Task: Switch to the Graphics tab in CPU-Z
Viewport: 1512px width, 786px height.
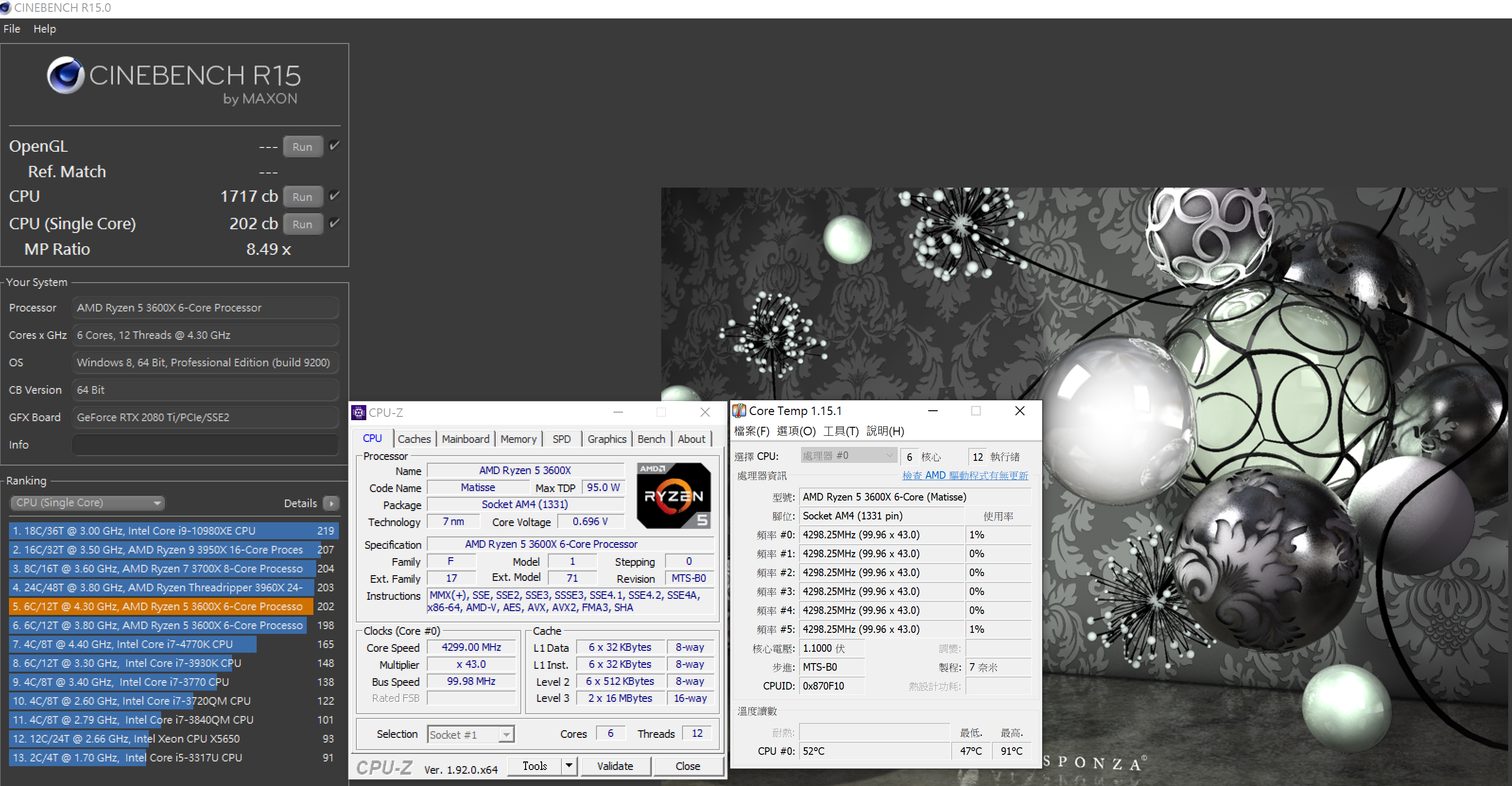Action: pos(607,439)
